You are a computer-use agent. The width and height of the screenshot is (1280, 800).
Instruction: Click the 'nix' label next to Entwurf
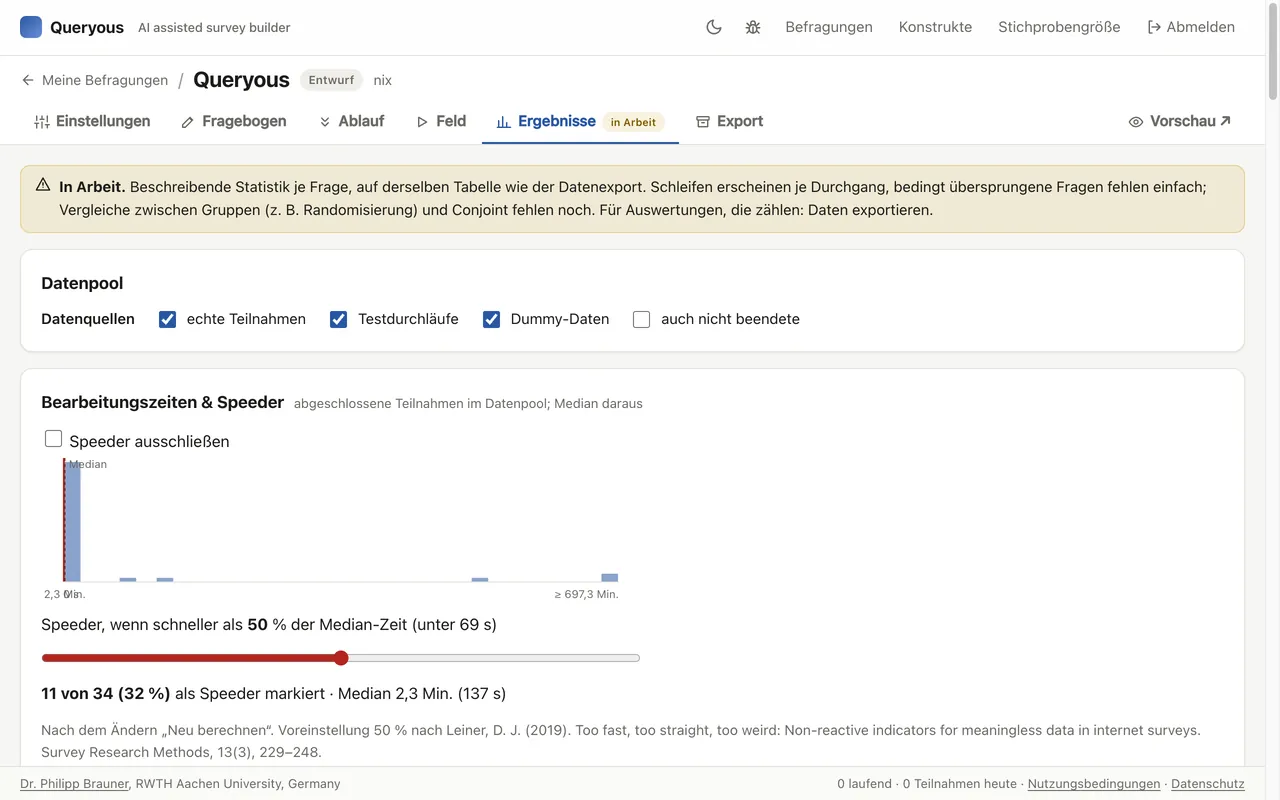pyautogui.click(x=383, y=80)
